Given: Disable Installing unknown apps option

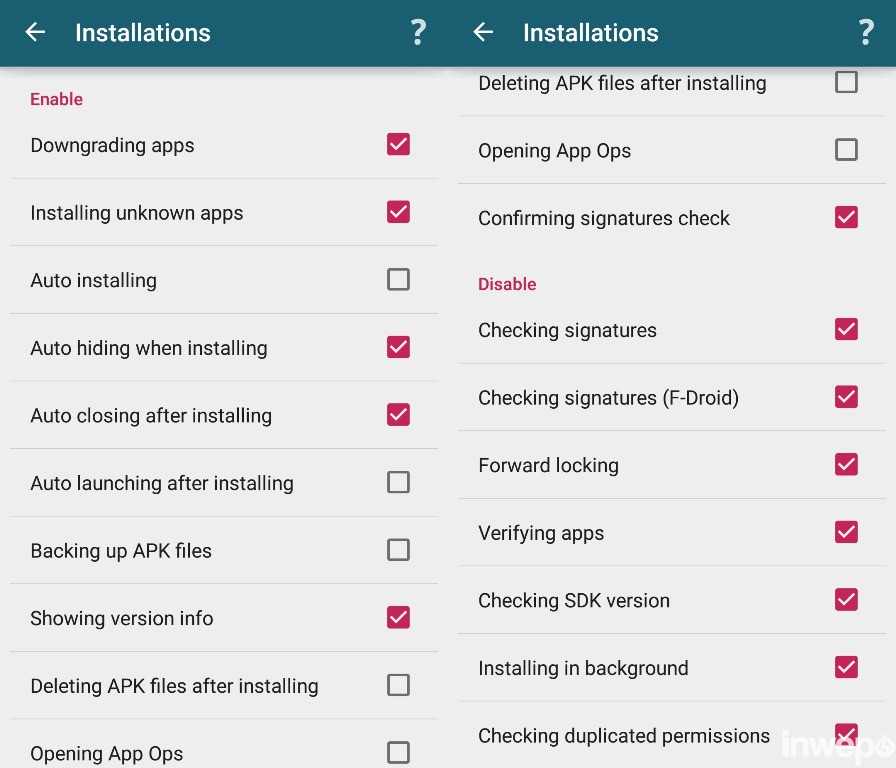Looking at the screenshot, I should (x=398, y=212).
